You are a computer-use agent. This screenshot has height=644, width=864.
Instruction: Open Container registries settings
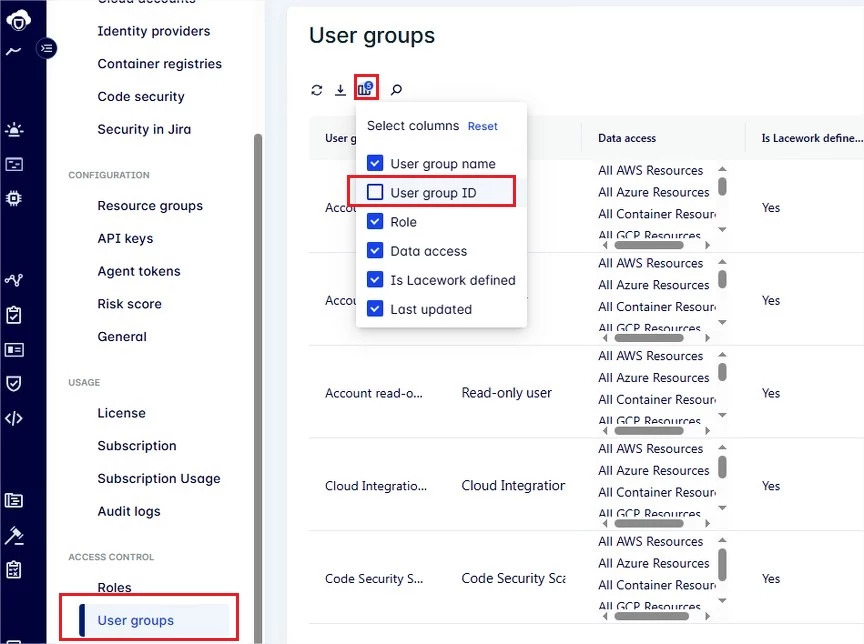tap(160, 64)
